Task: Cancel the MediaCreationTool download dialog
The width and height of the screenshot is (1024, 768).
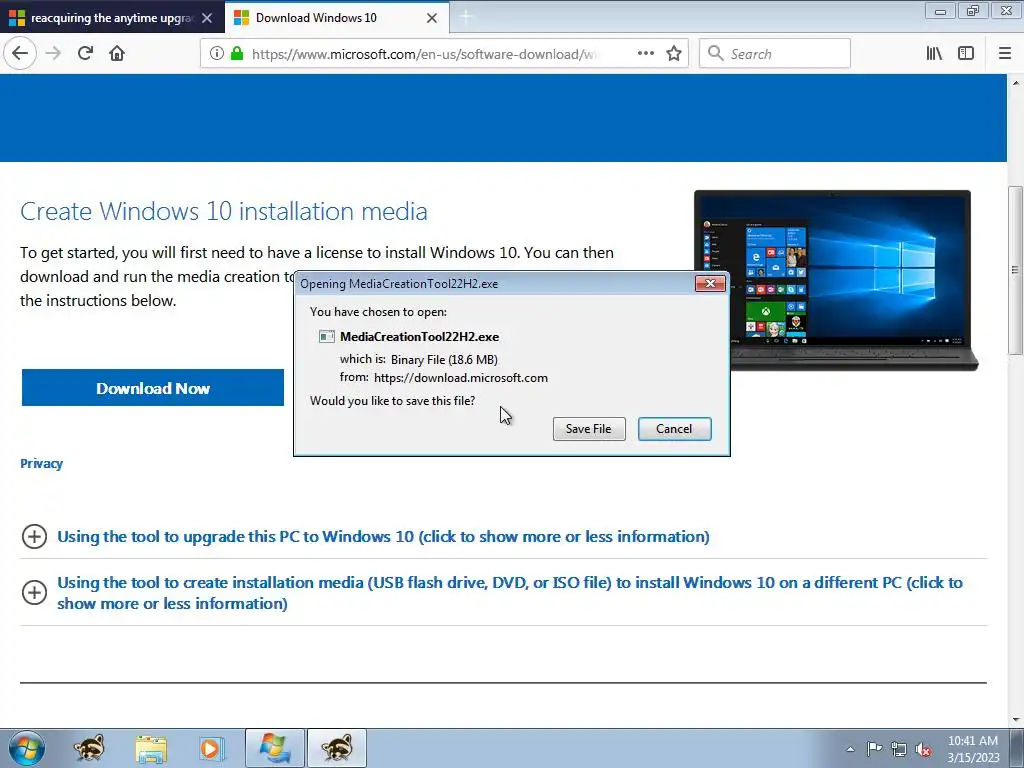Action: click(x=674, y=429)
